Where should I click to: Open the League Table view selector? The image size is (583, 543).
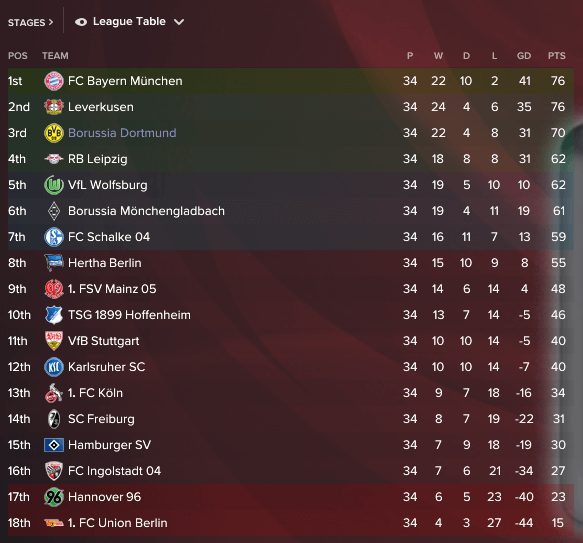[129, 22]
